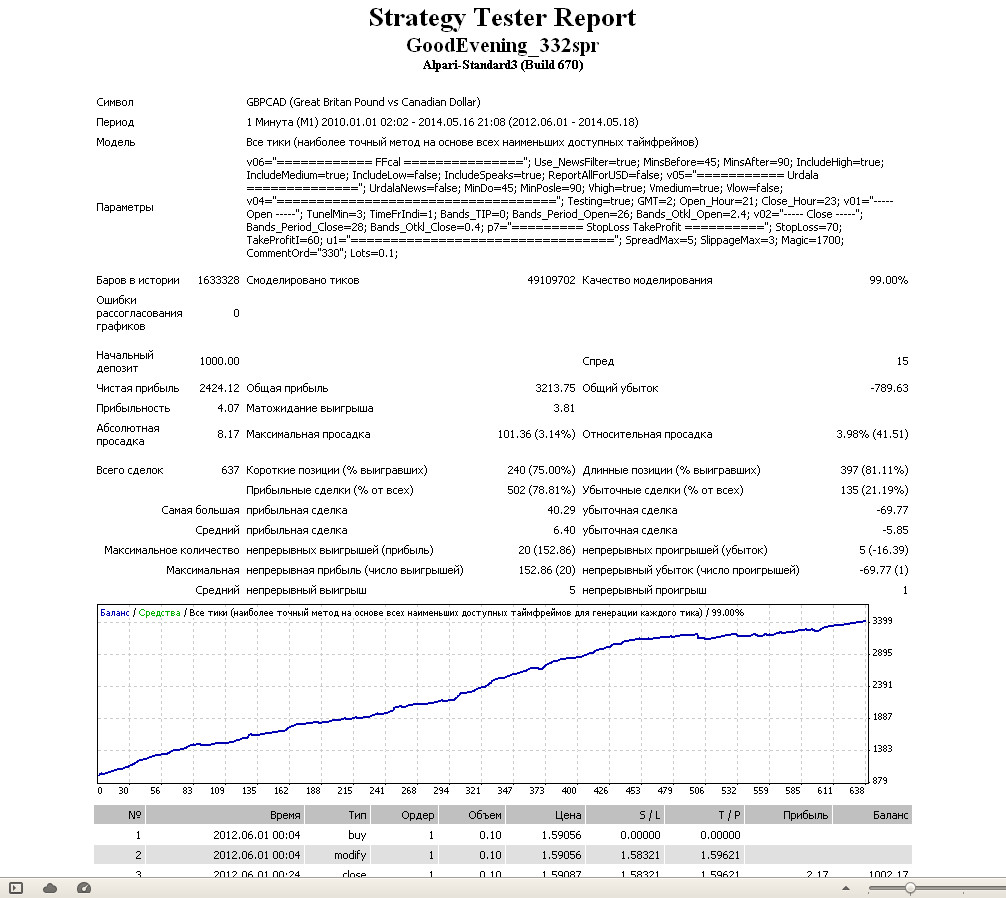Click the 'Средства' legend label on chart
The width and height of the screenshot is (1006, 898).
[x=159, y=613]
